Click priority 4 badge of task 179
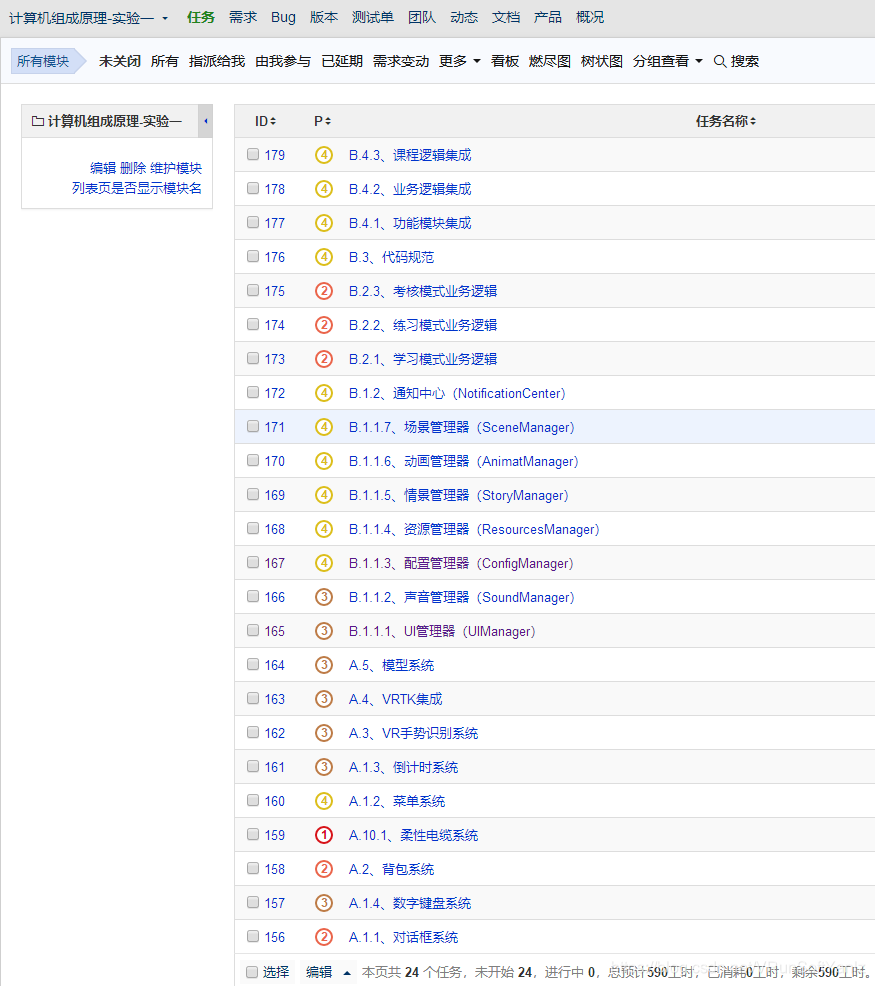 pyautogui.click(x=323, y=155)
